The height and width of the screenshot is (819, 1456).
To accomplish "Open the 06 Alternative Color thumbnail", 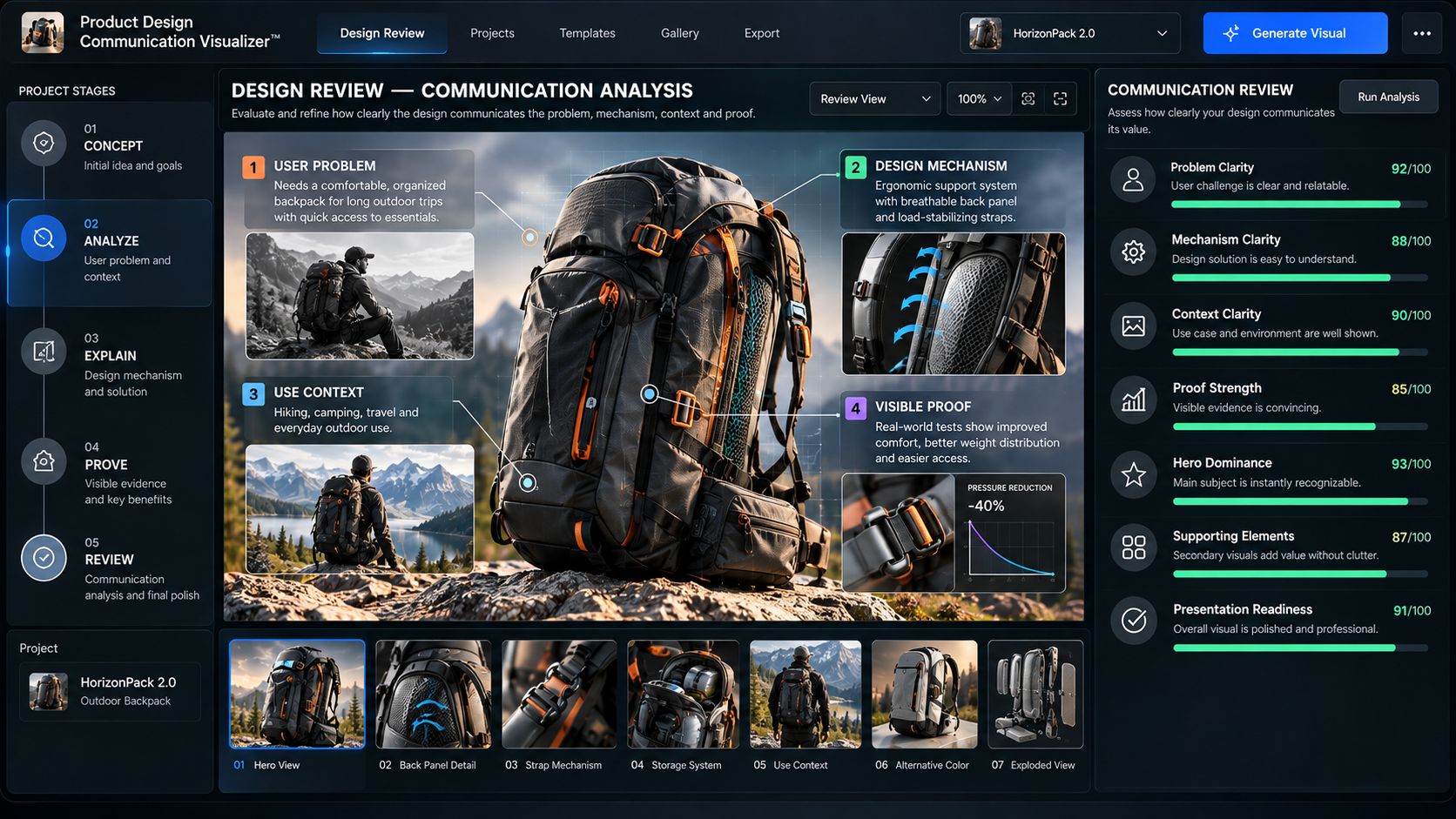I will coord(925,695).
